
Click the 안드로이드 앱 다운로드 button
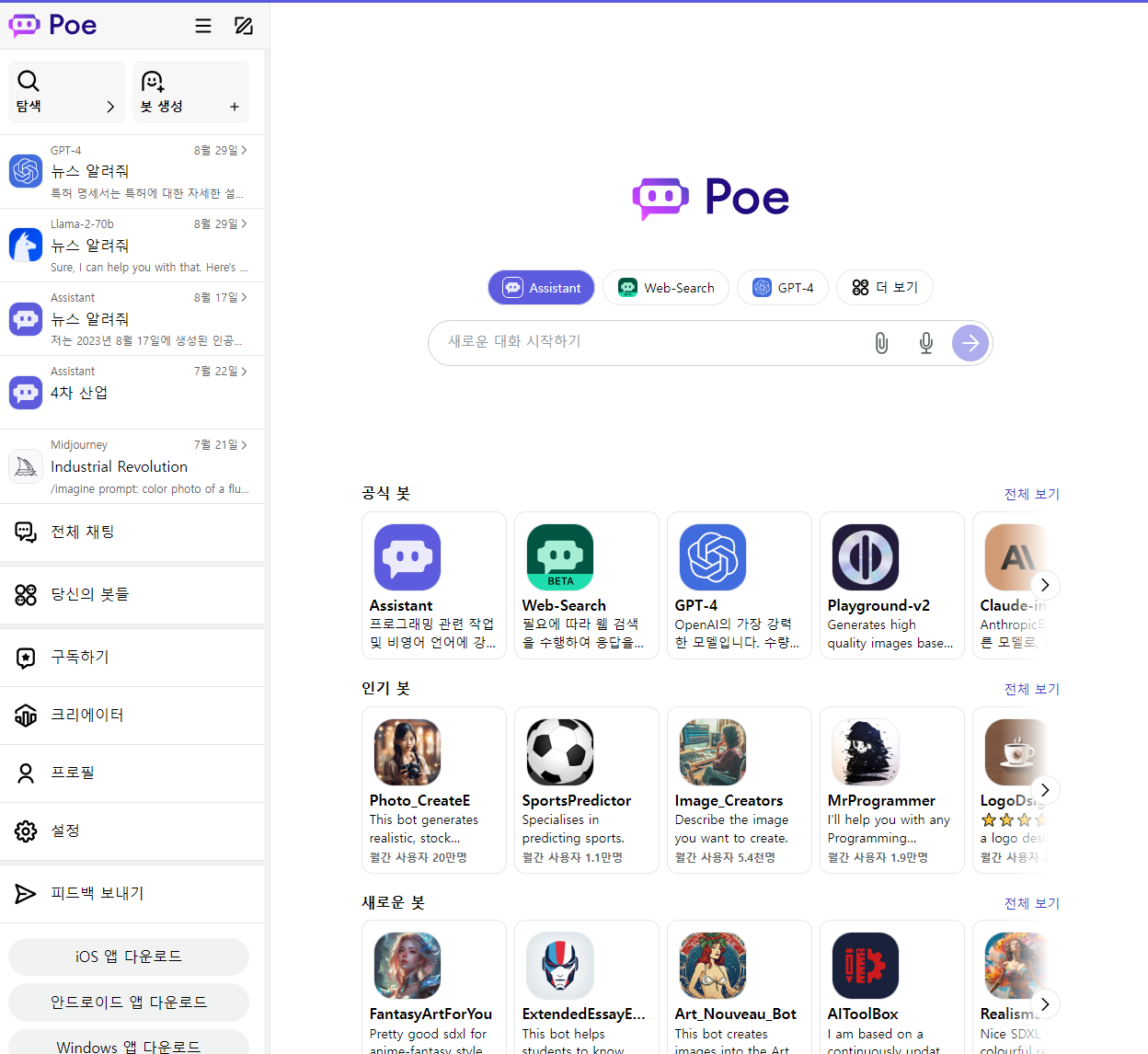pyautogui.click(x=128, y=1002)
